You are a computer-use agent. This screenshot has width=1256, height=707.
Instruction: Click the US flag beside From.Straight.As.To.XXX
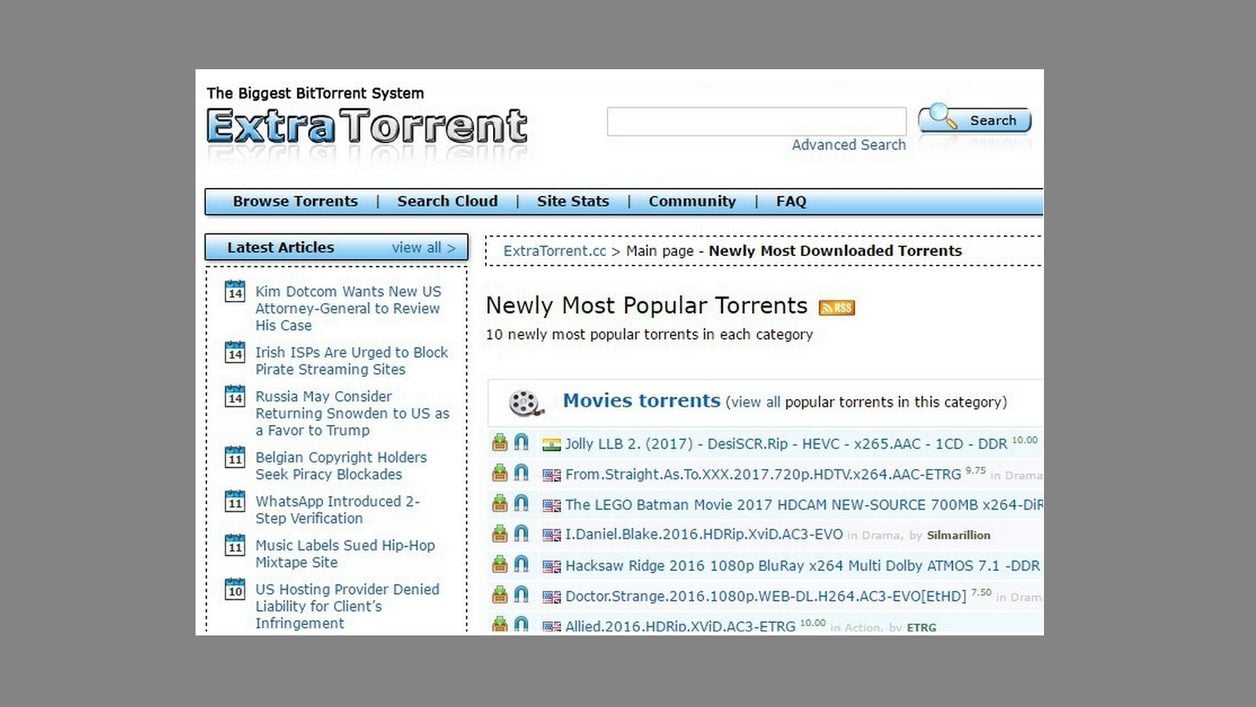tap(551, 475)
